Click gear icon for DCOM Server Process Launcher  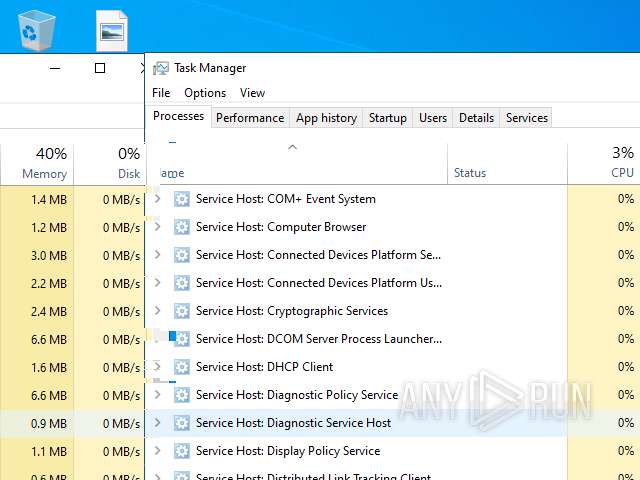click(x=182, y=339)
